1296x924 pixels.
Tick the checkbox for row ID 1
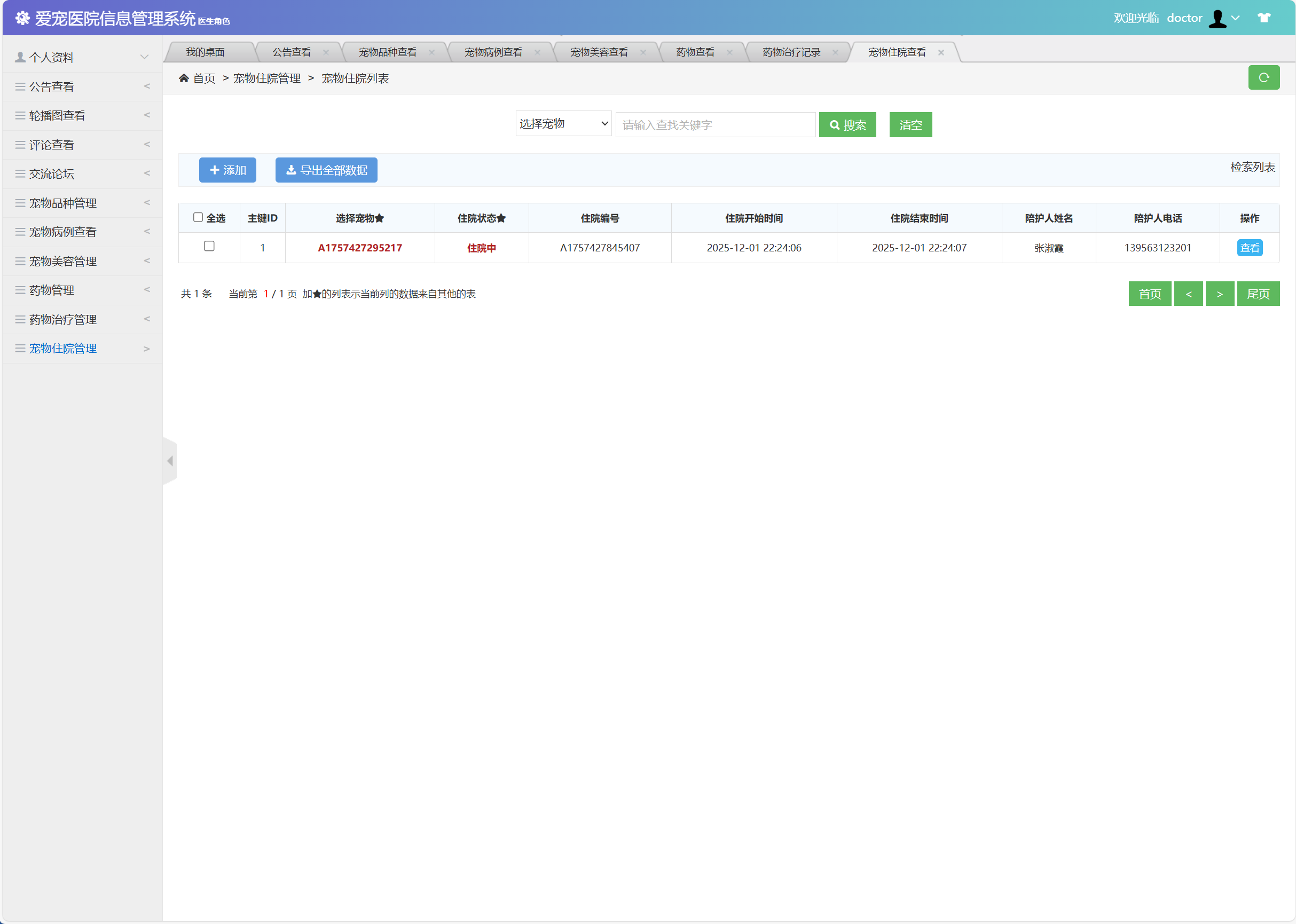tap(209, 247)
